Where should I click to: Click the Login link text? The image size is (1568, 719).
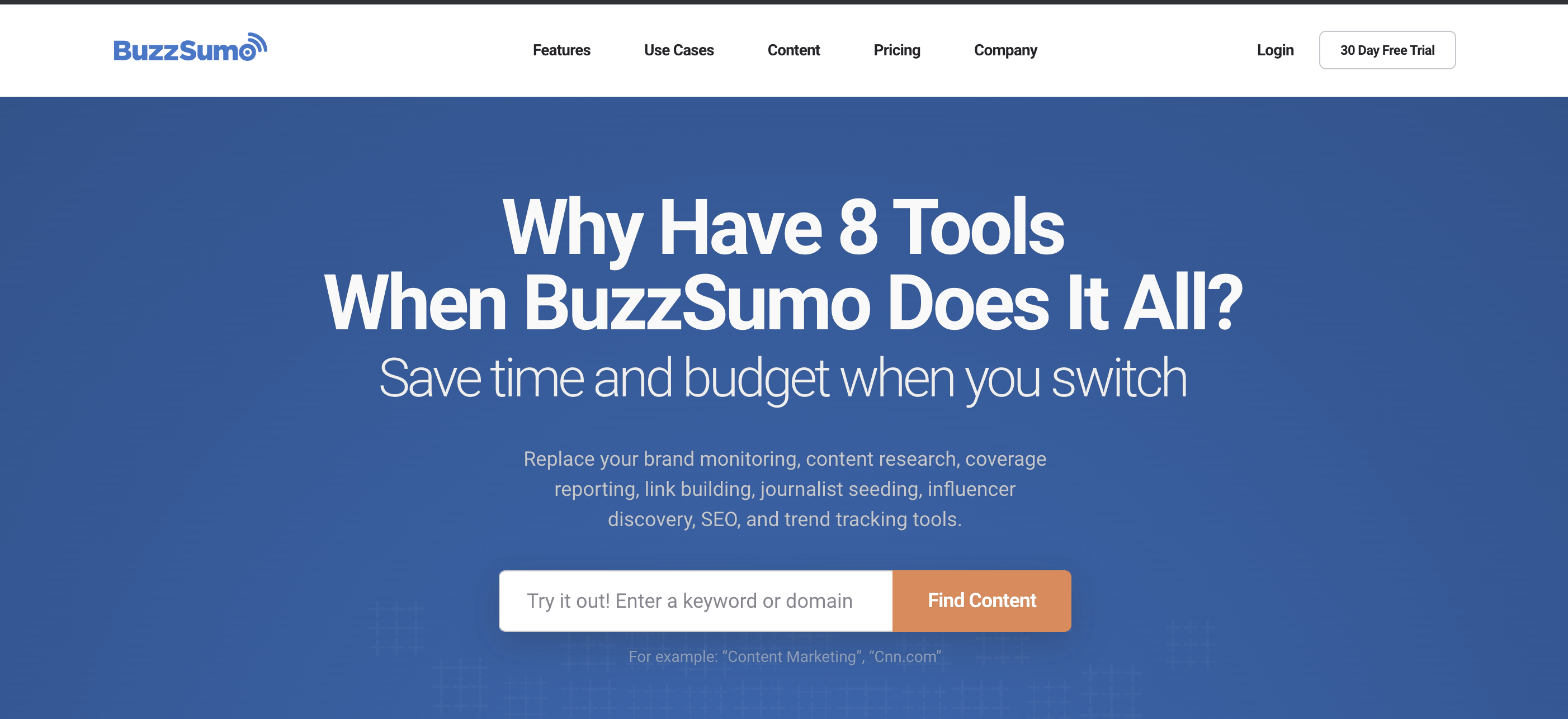[x=1275, y=49]
